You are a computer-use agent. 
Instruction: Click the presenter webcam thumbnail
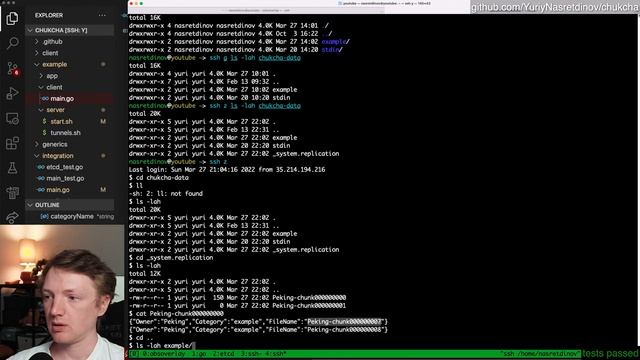62,292
